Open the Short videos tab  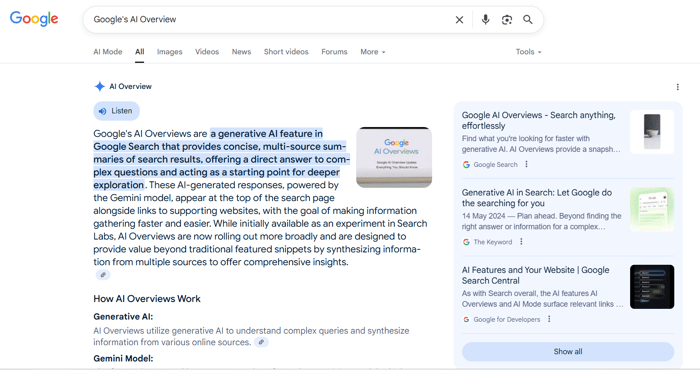(286, 52)
